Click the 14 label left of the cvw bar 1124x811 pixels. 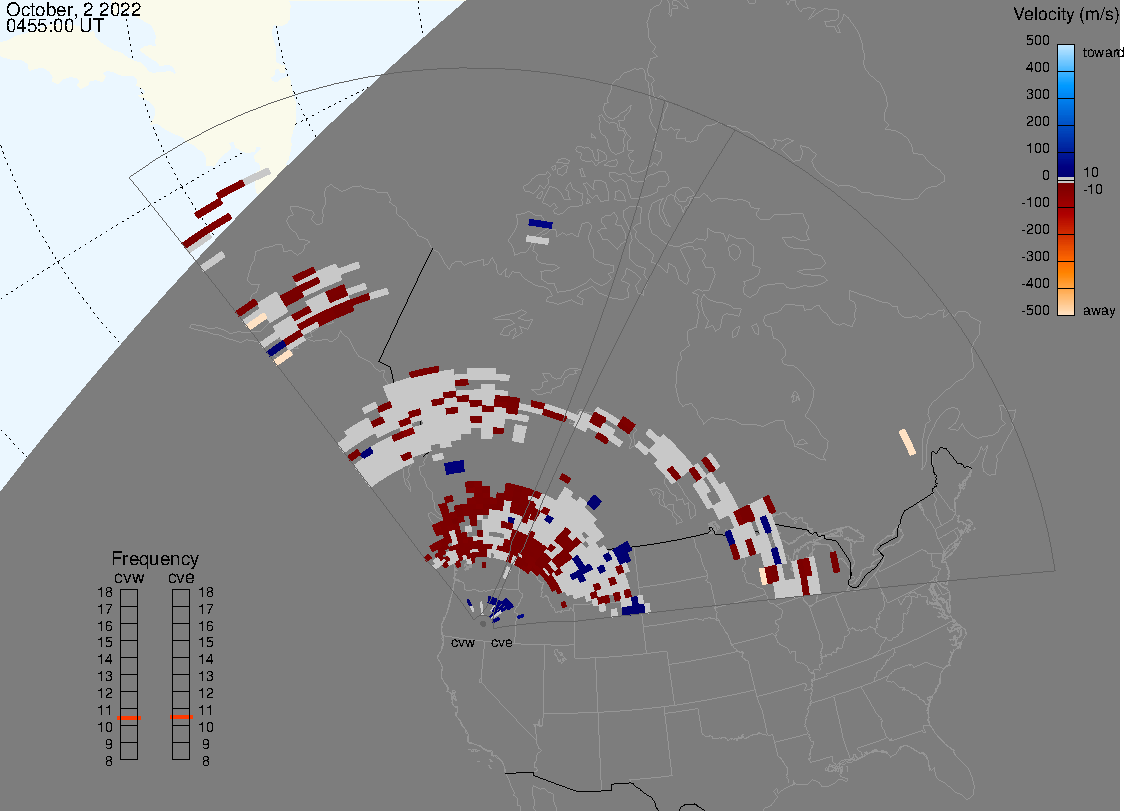tap(105, 660)
